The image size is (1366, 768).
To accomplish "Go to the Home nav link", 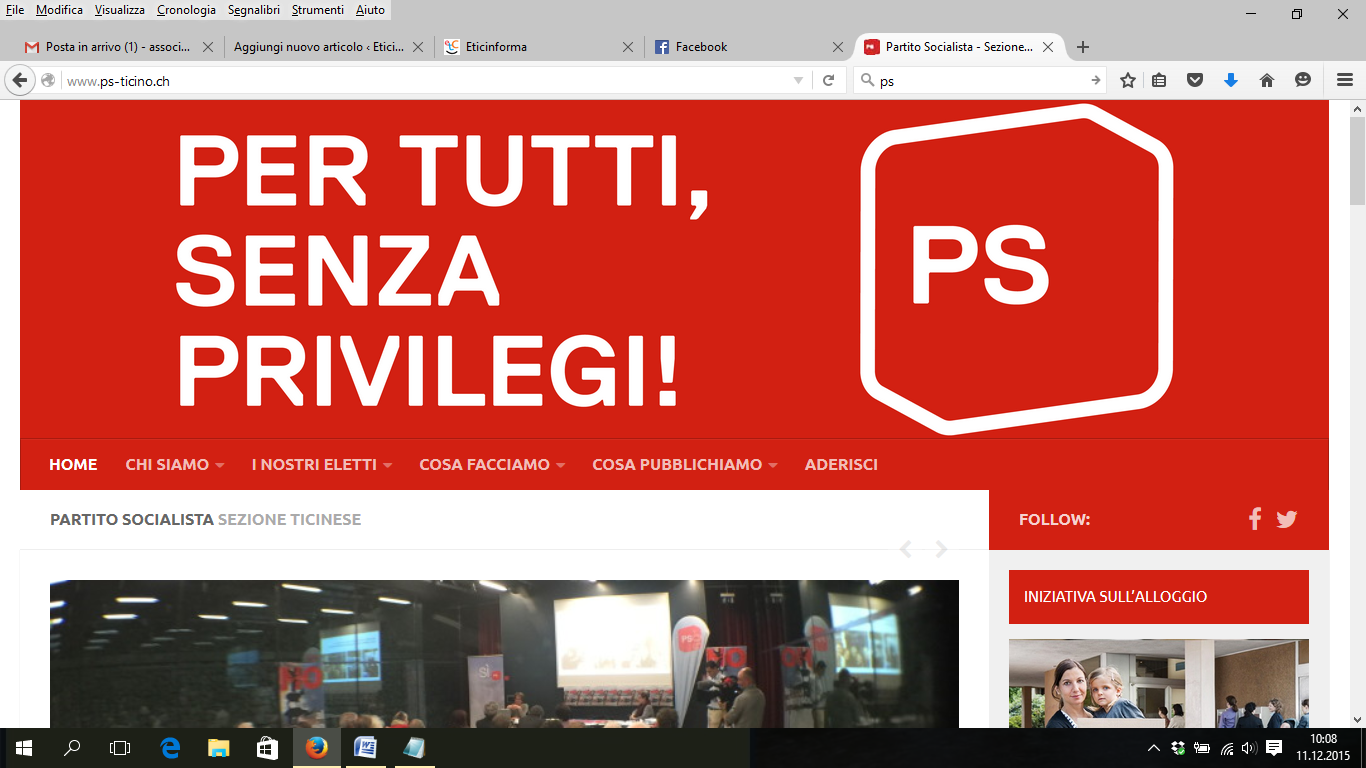I will [x=73, y=464].
